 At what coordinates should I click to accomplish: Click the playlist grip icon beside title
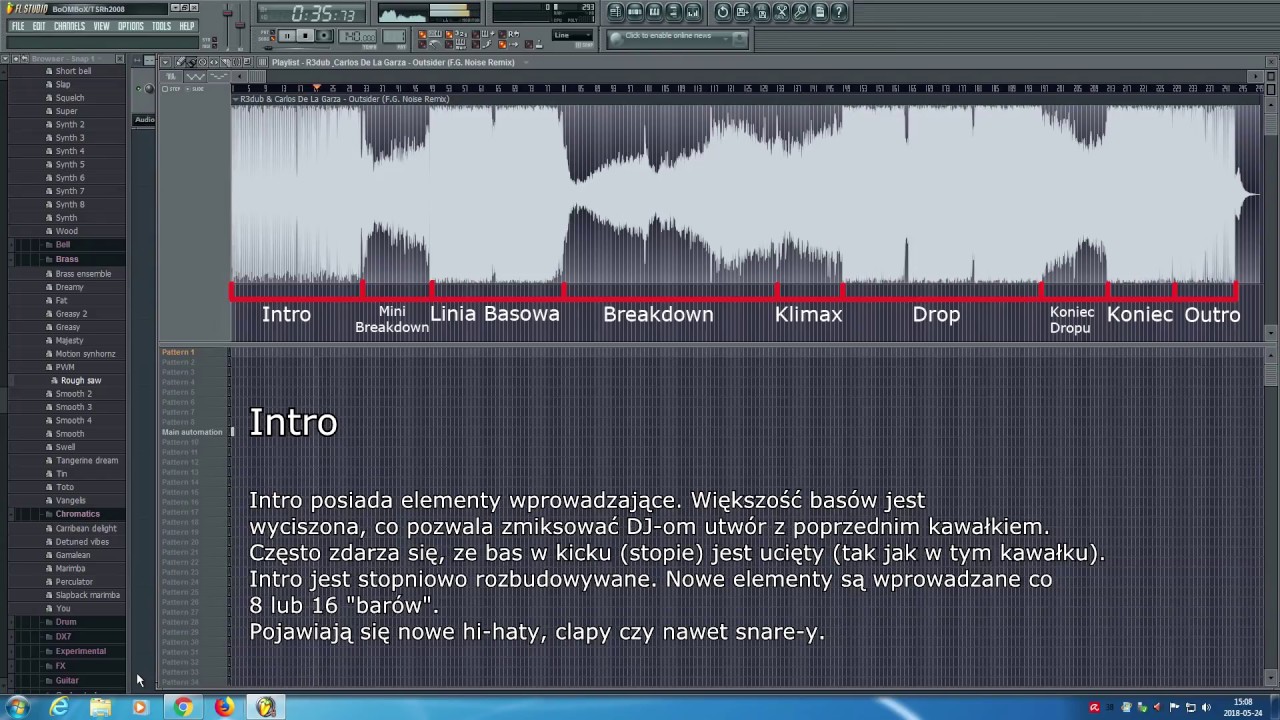262,62
